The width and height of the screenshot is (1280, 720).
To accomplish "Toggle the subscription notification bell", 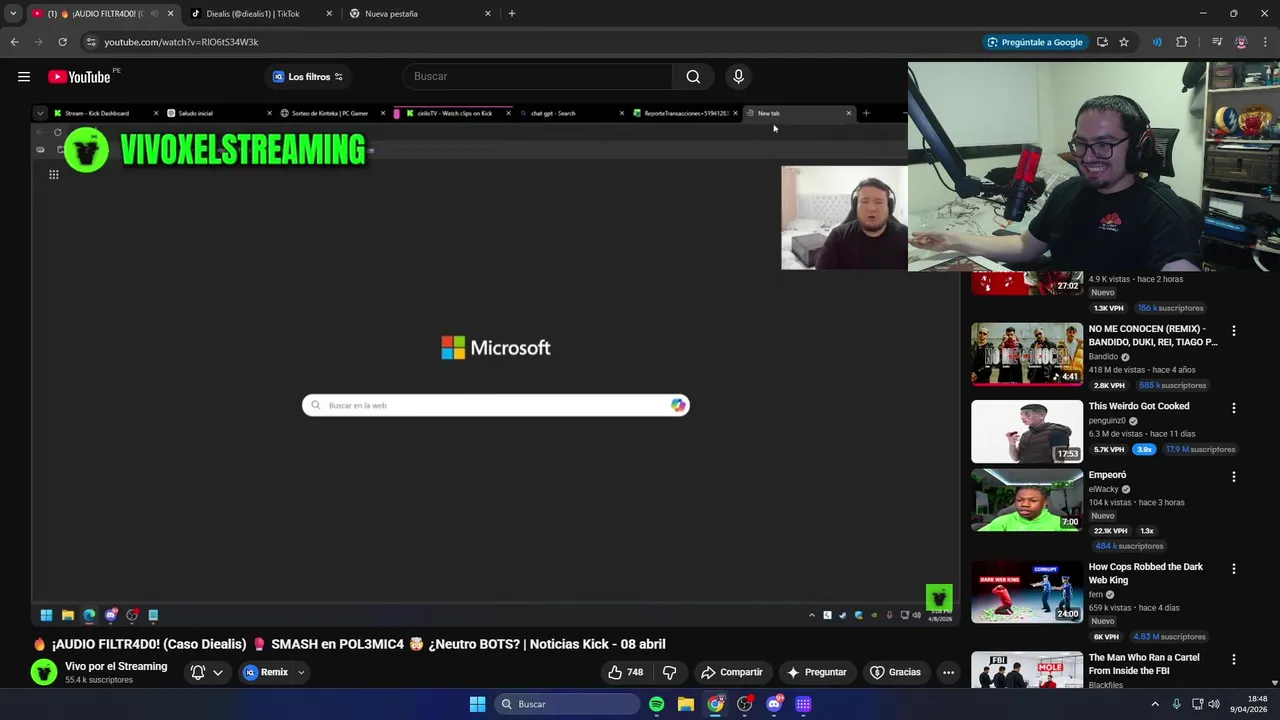I will (x=198, y=672).
